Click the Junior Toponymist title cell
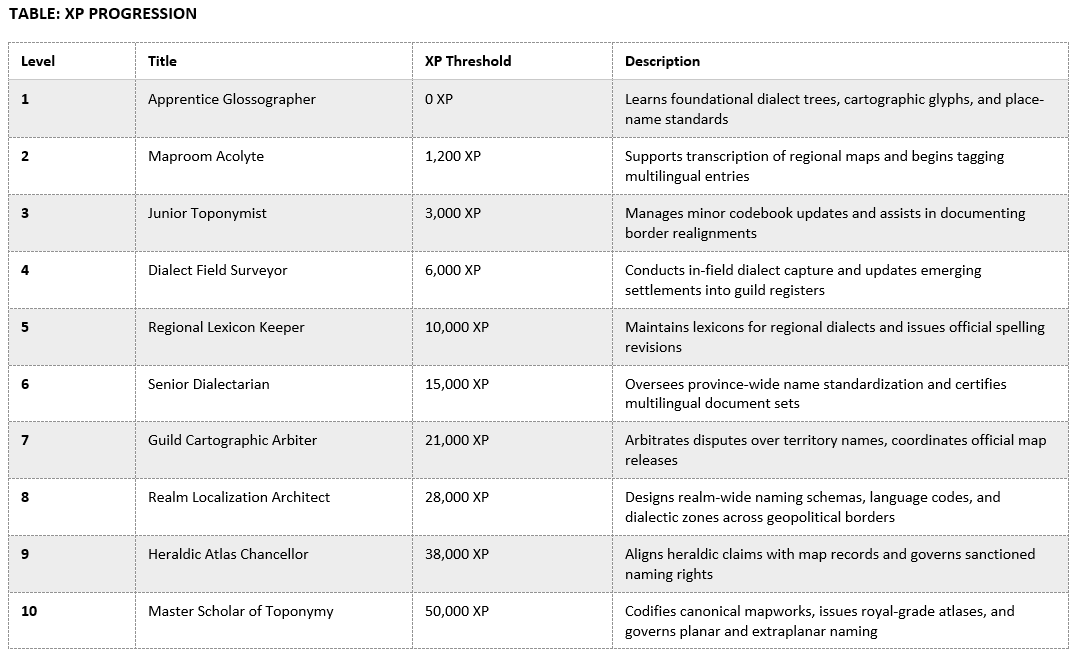This screenshot has height=654, width=1074. pos(207,213)
